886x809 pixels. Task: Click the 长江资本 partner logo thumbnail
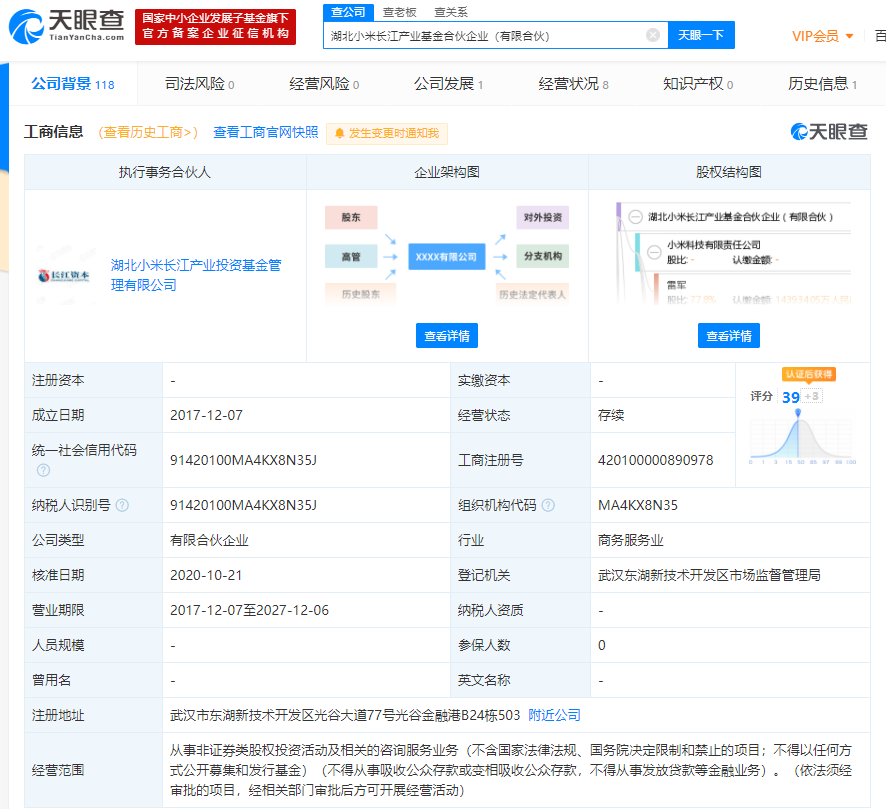click(64, 275)
